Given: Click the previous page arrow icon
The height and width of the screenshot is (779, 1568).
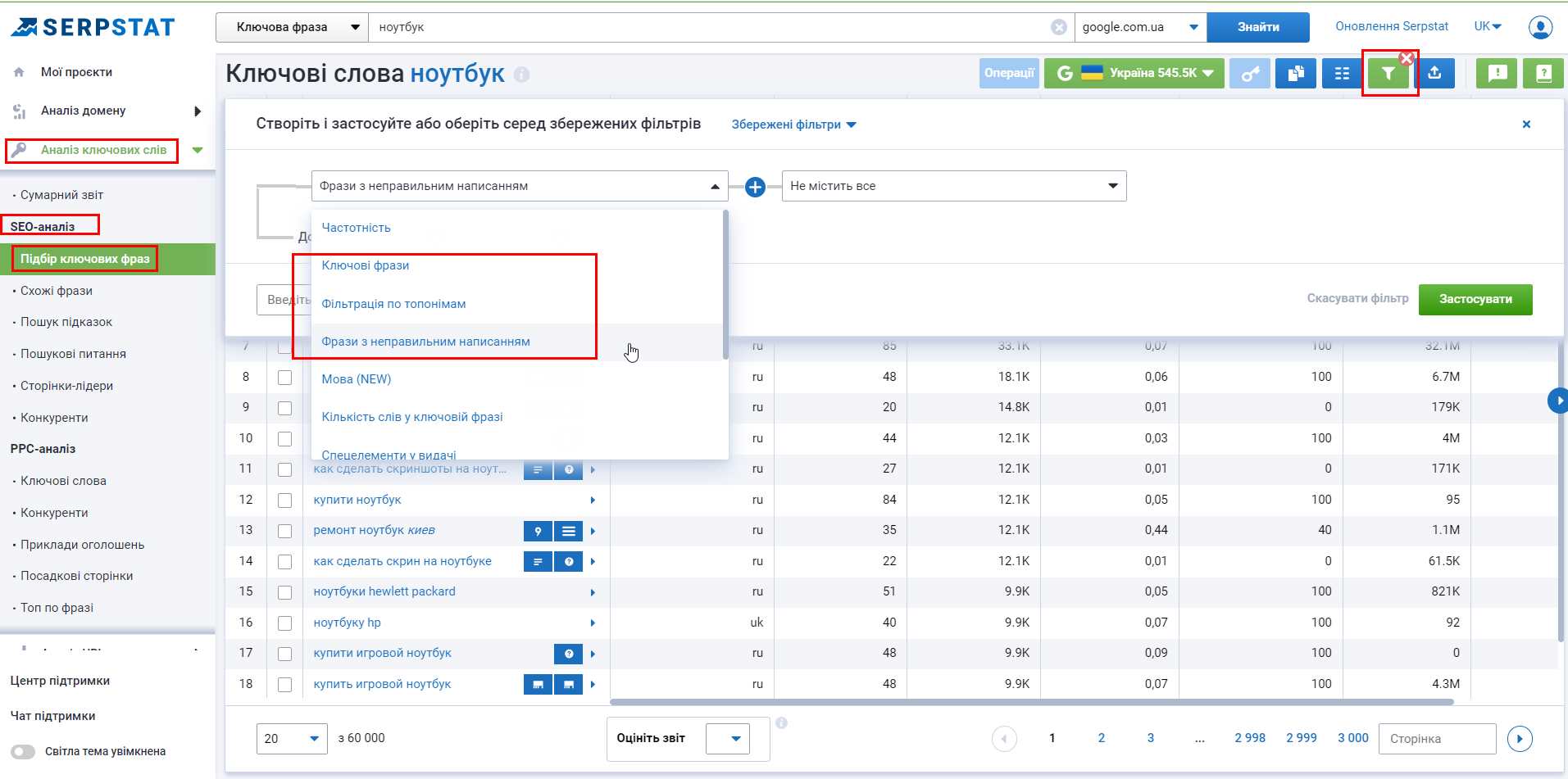Looking at the screenshot, I should (1004, 739).
